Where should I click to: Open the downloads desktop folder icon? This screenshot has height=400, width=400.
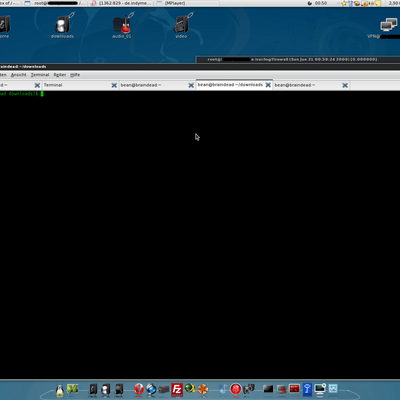(x=62, y=26)
